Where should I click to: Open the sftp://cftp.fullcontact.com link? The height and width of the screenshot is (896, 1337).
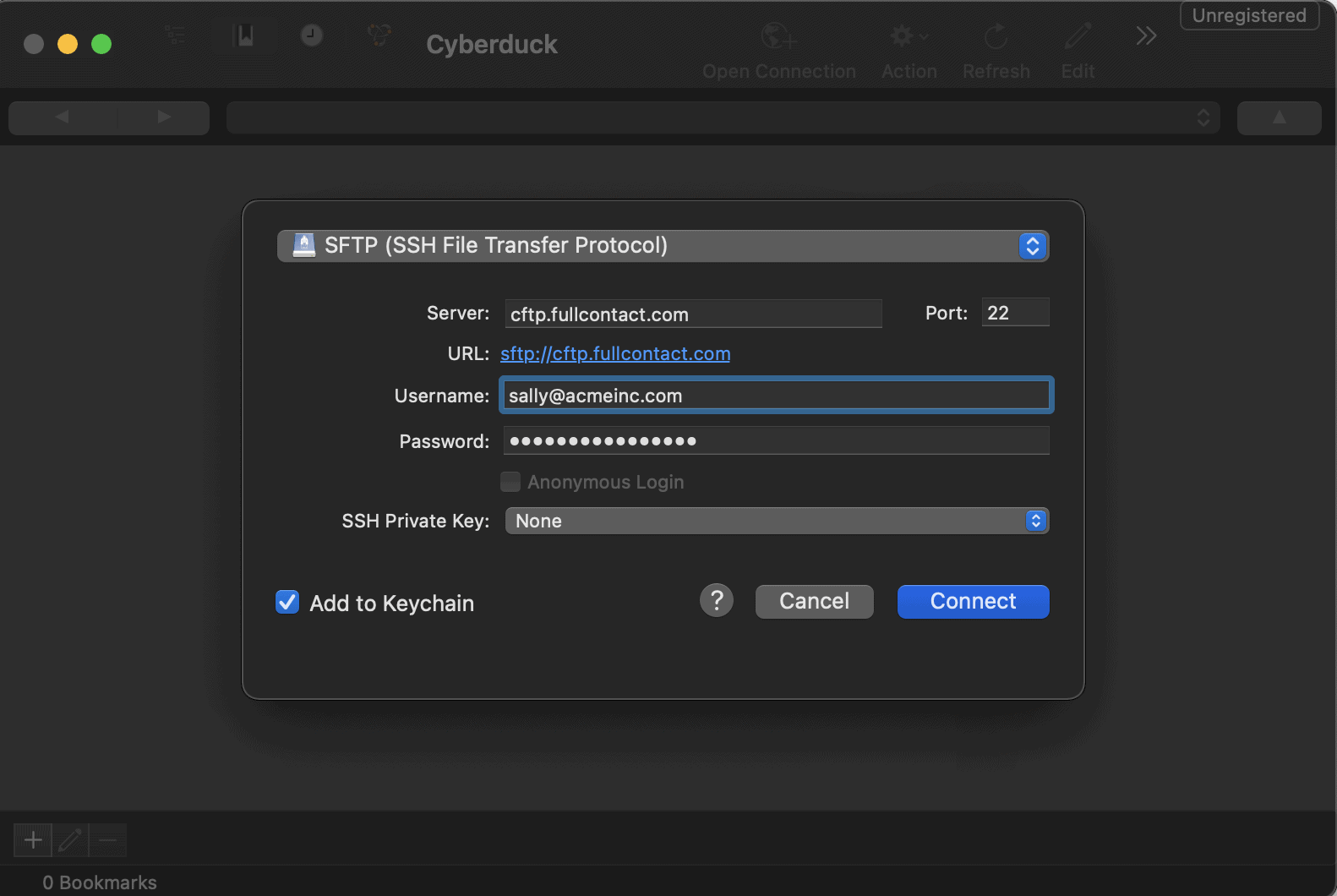click(x=614, y=353)
